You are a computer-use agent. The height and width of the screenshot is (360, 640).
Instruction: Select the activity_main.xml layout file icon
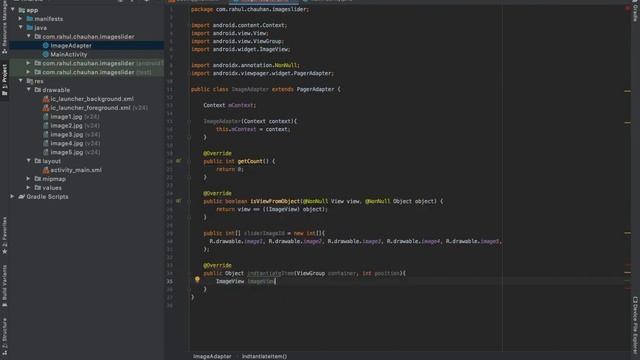46,170
